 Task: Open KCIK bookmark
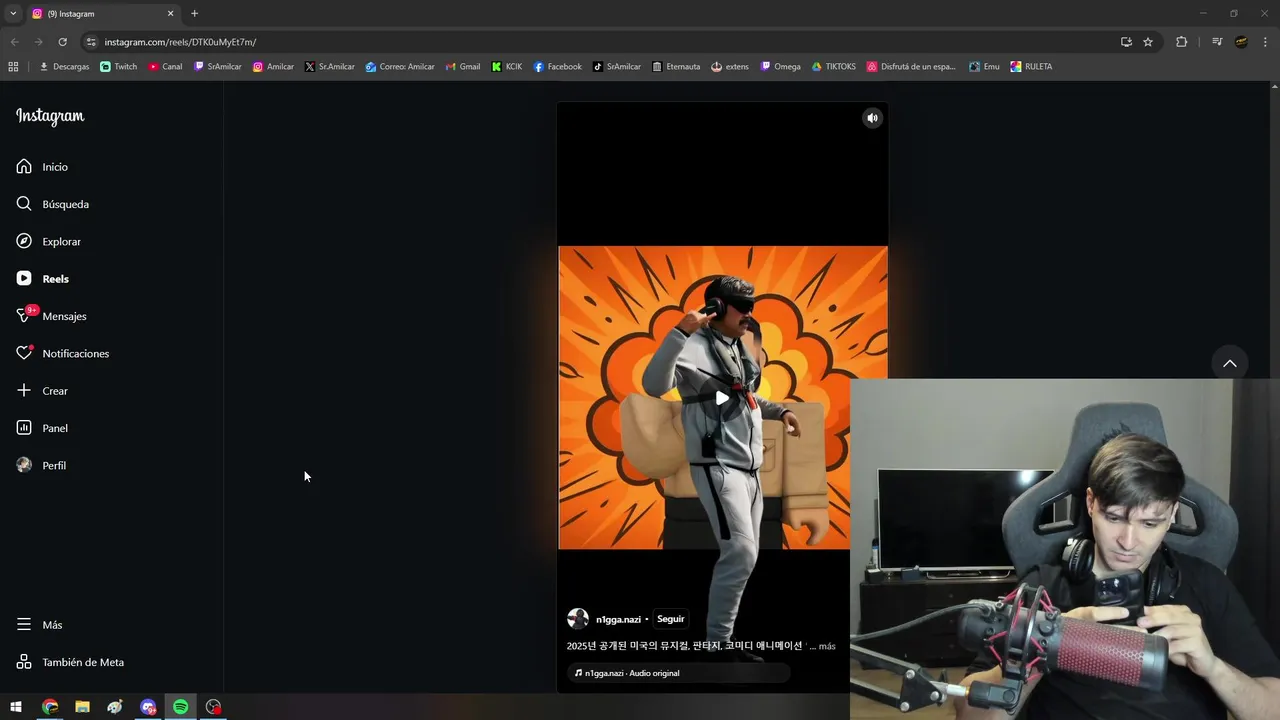[x=507, y=67]
